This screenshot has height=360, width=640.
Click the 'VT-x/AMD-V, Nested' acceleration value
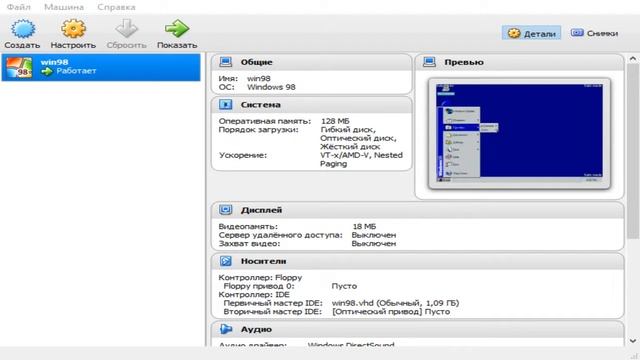[361, 155]
